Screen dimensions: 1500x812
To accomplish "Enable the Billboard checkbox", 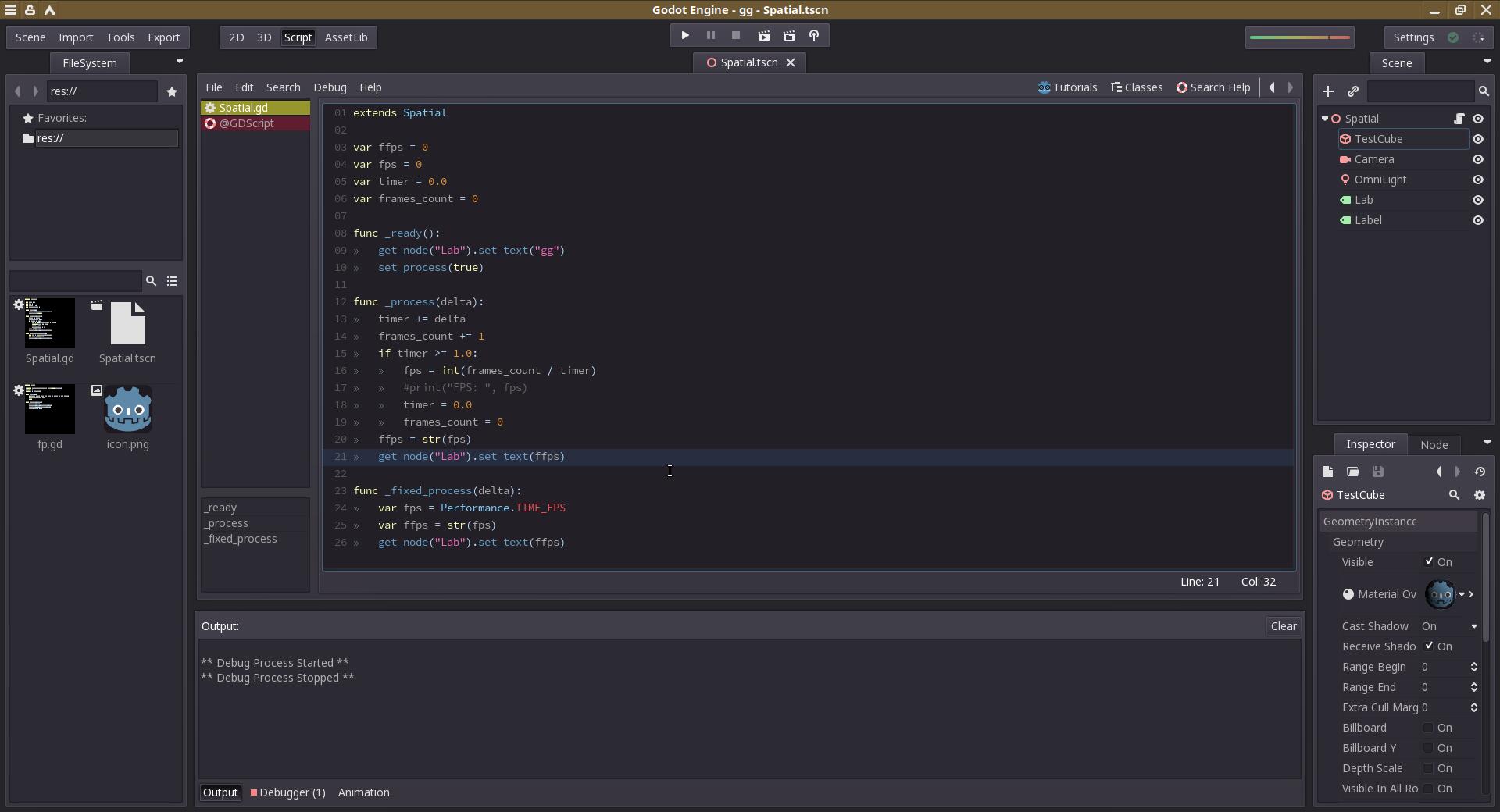I will point(1428,728).
